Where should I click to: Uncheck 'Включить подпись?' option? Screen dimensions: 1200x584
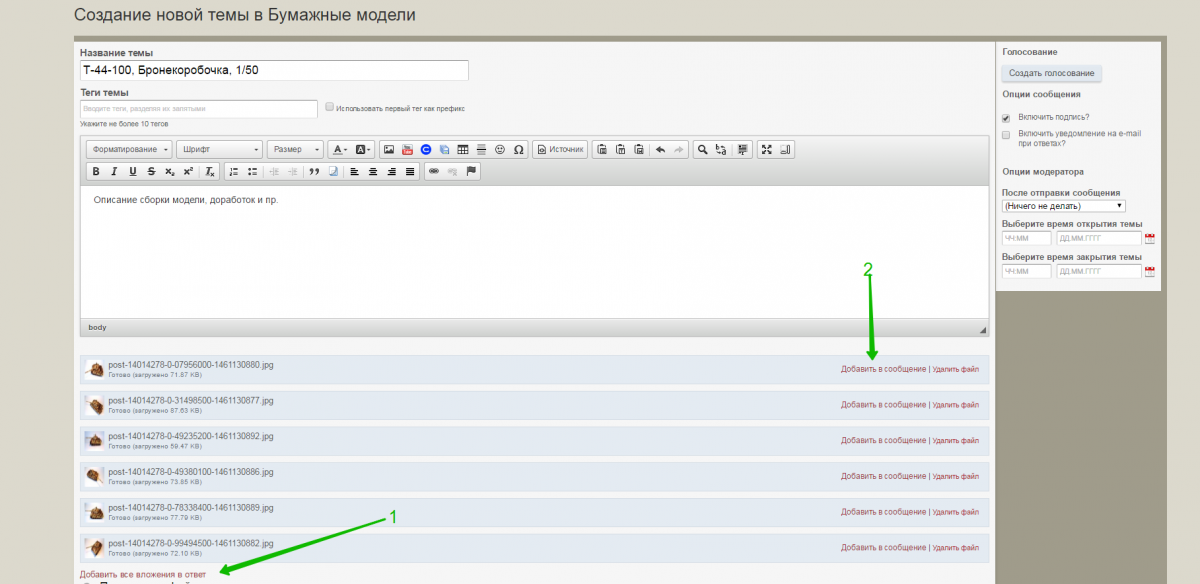[1006, 118]
